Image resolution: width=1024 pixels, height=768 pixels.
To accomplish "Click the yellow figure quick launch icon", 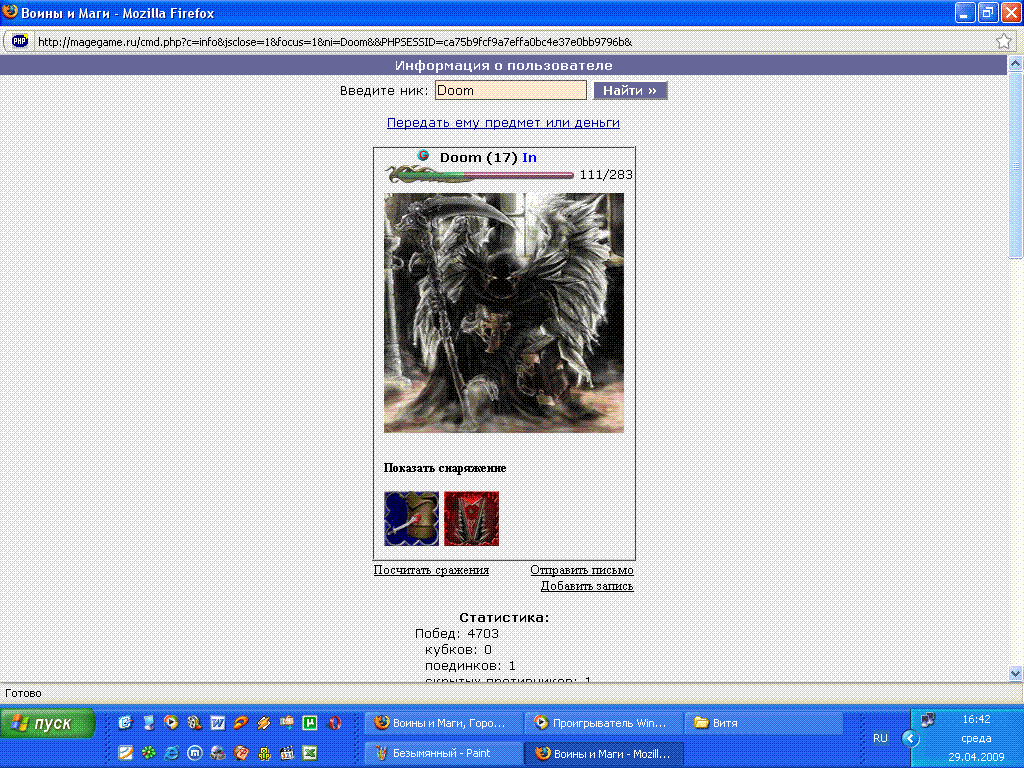I will 264,753.
